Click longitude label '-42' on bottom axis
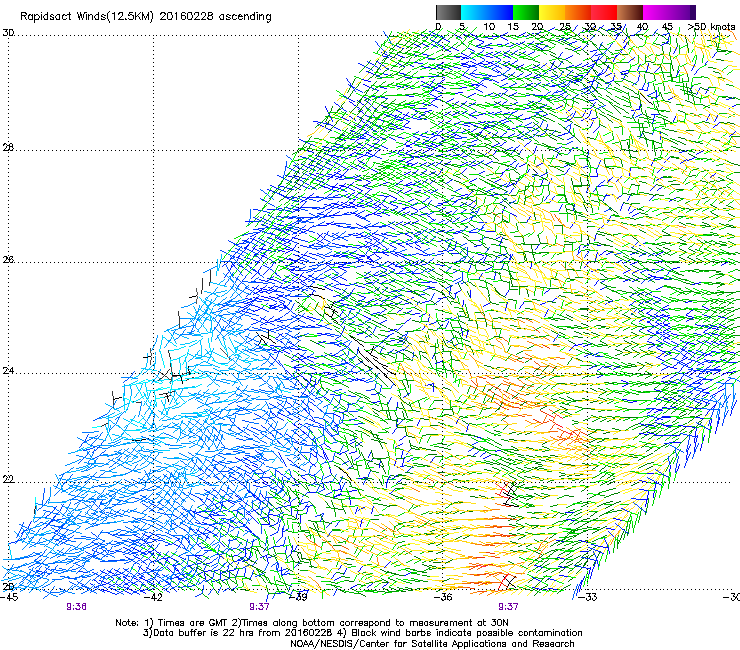740x650 pixels. (x=153, y=597)
